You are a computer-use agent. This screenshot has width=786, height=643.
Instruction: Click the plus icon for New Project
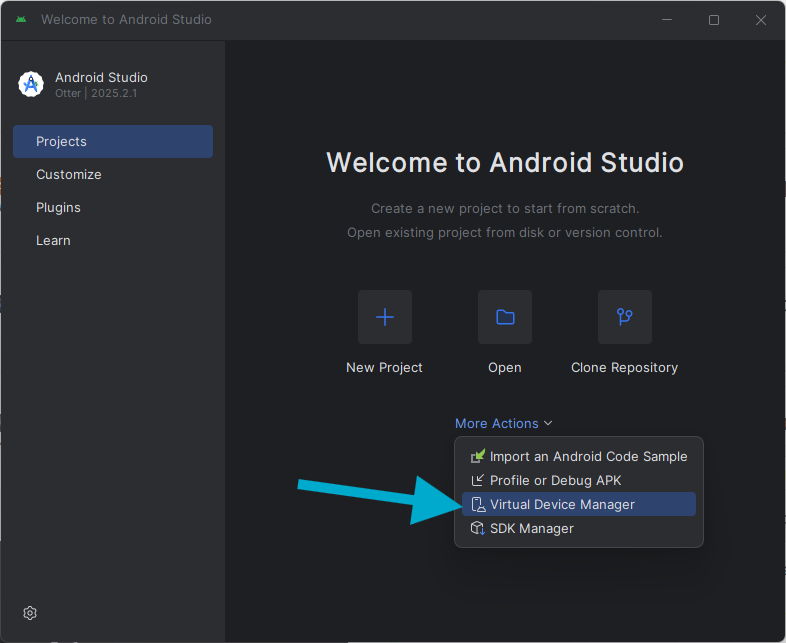coord(384,317)
